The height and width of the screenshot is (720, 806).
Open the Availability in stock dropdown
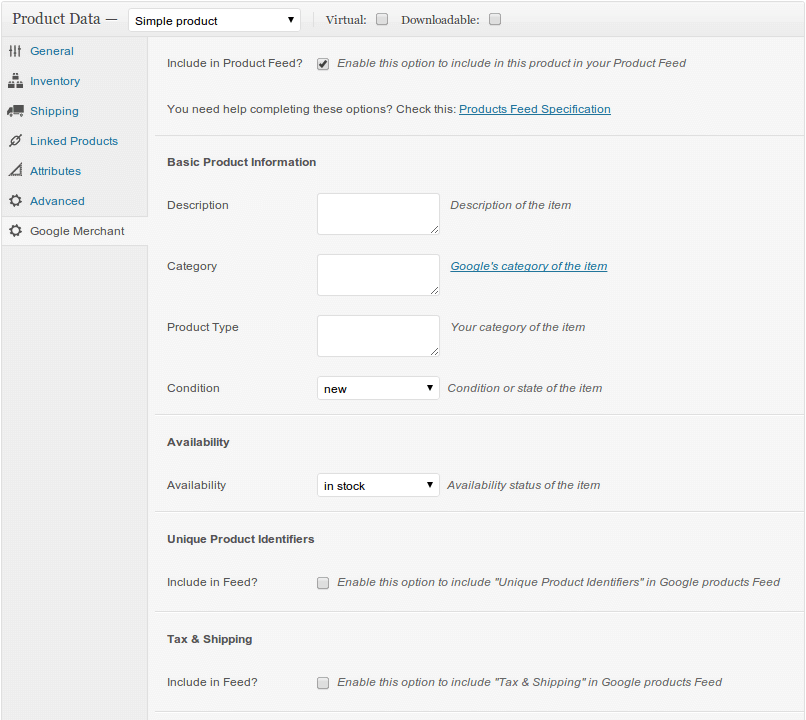378,485
